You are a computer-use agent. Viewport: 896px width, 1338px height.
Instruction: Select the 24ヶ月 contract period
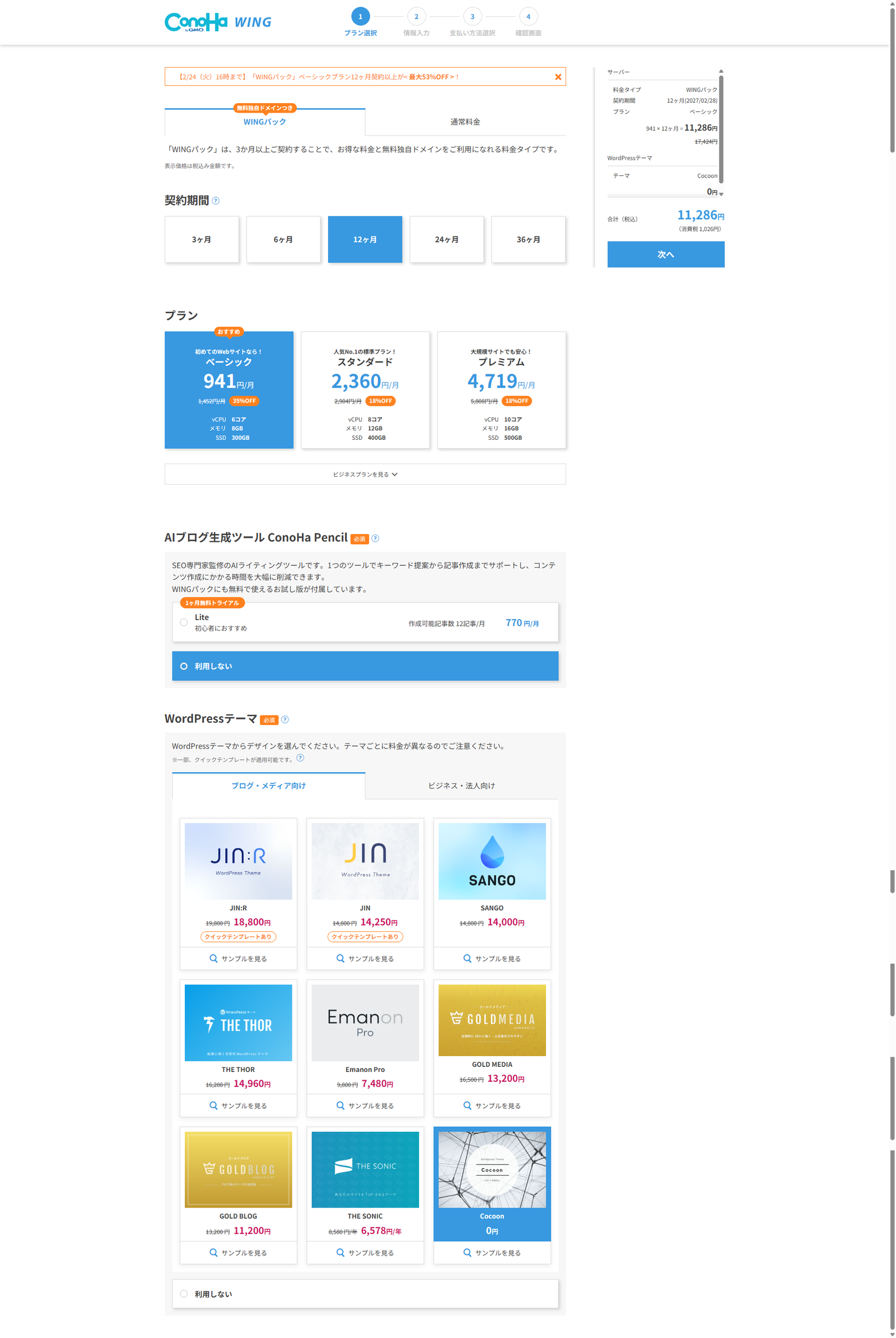pos(447,240)
